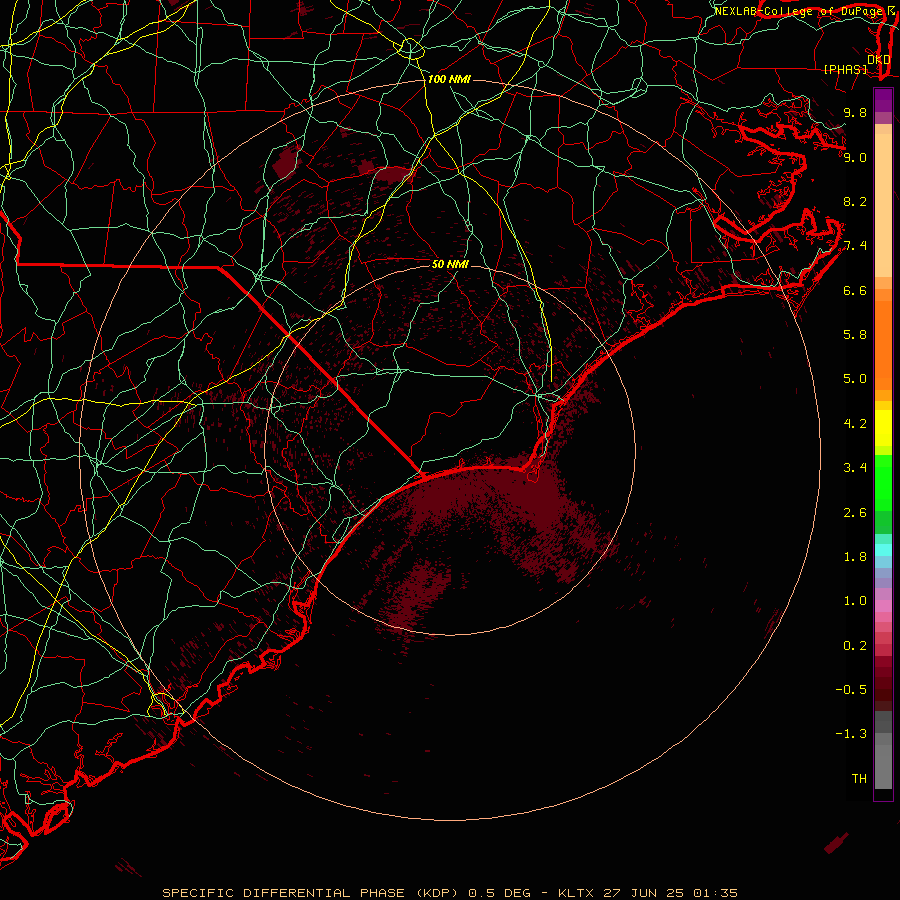The image size is (900, 900).
Task: Select the 9.8 value on the color scale
Action: 855,112
